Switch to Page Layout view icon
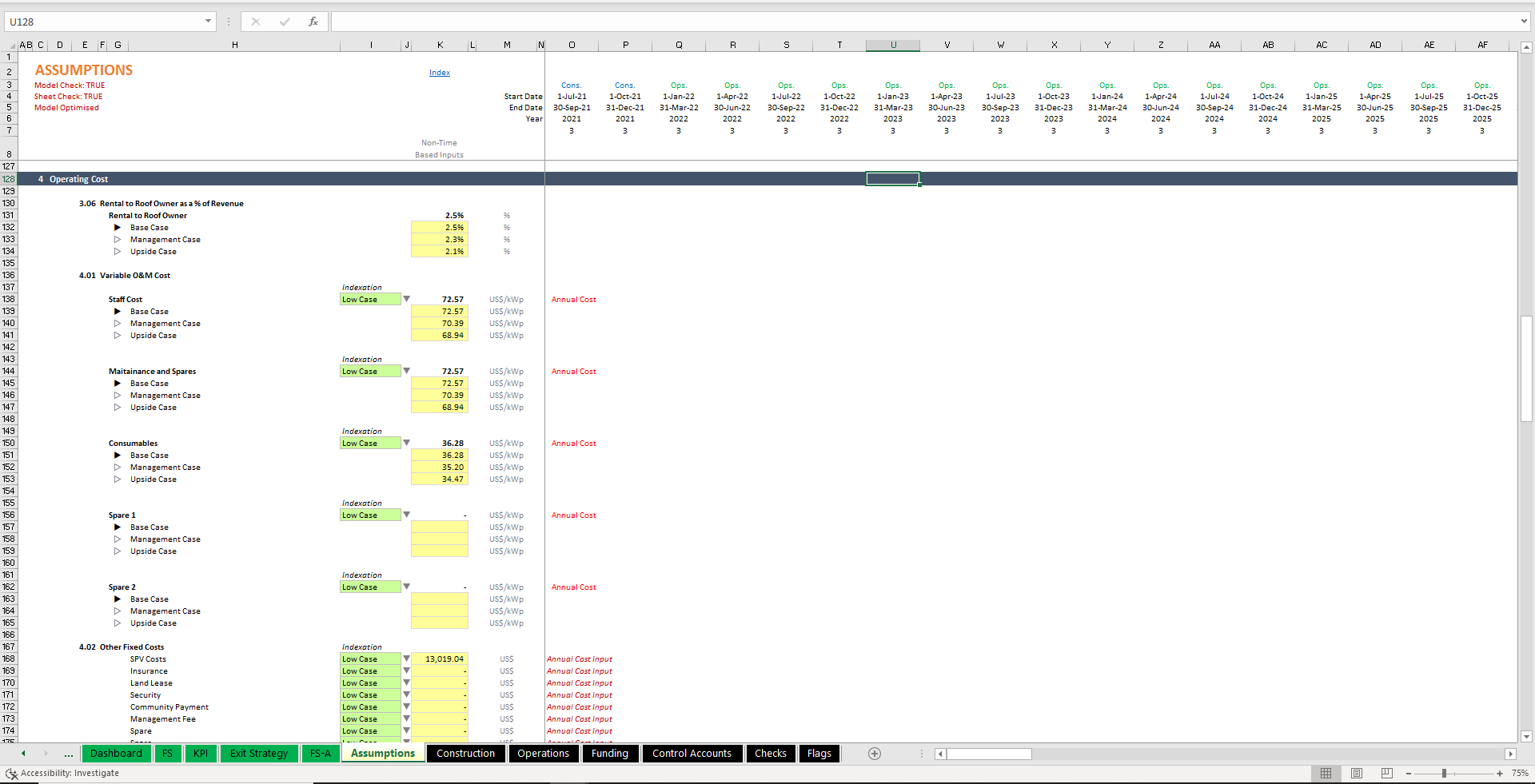 (1357, 773)
